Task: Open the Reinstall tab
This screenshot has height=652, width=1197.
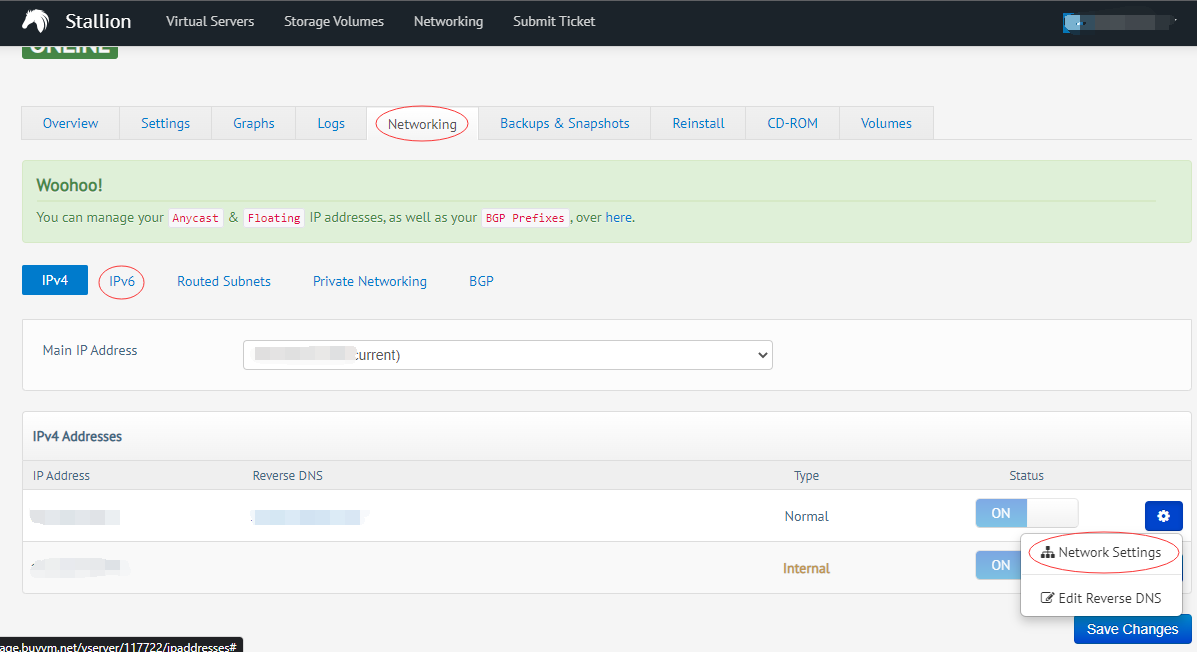Action: [698, 122]
